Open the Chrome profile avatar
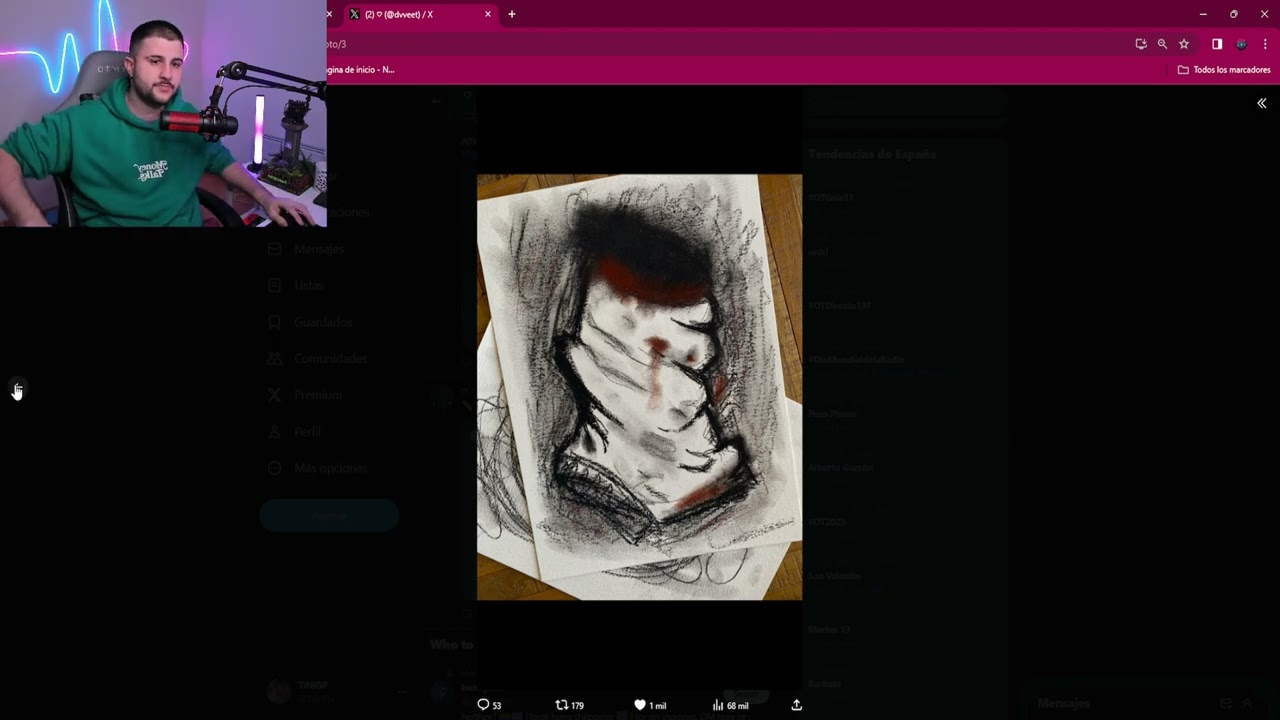1280x720 pixels. pyautogui.click(x=1241, y=44)
